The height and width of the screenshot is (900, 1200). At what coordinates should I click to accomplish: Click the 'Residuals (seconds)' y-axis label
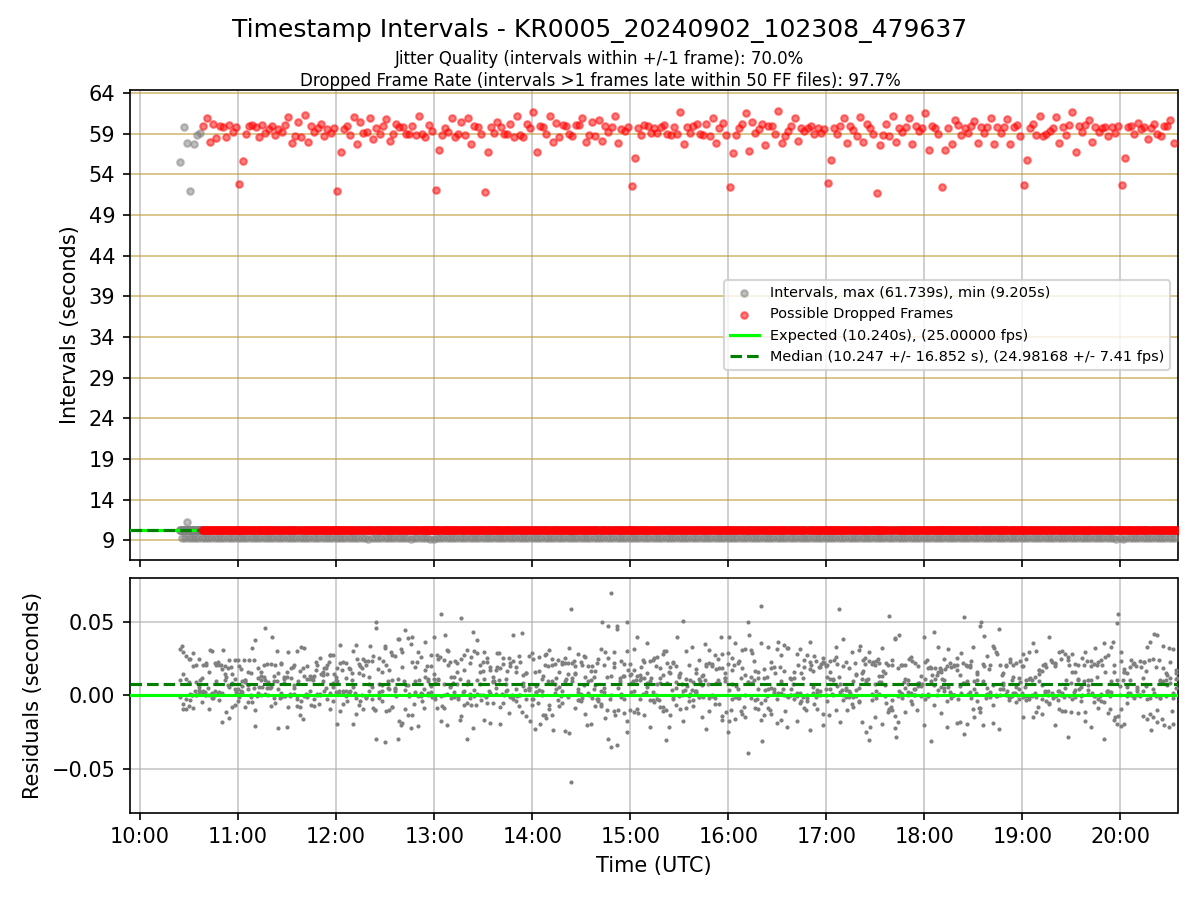(x=32, y=696)
